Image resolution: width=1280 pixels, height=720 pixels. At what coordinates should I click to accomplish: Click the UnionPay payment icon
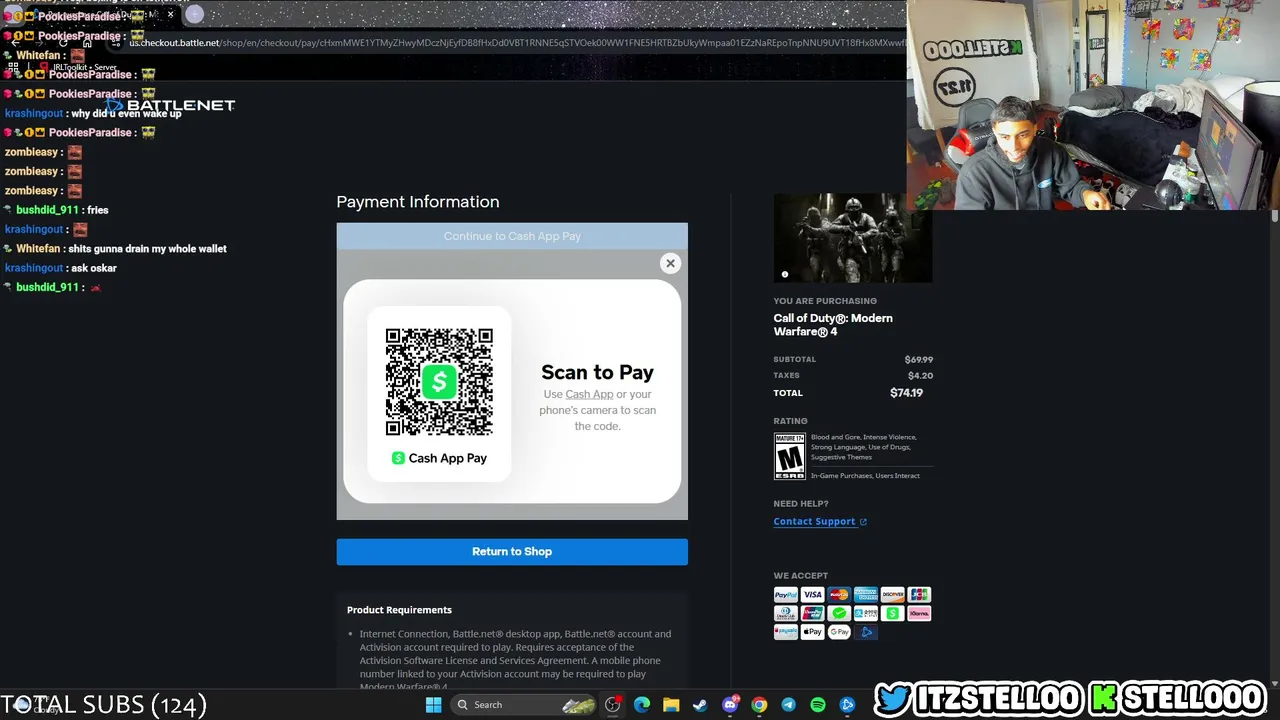812,613
